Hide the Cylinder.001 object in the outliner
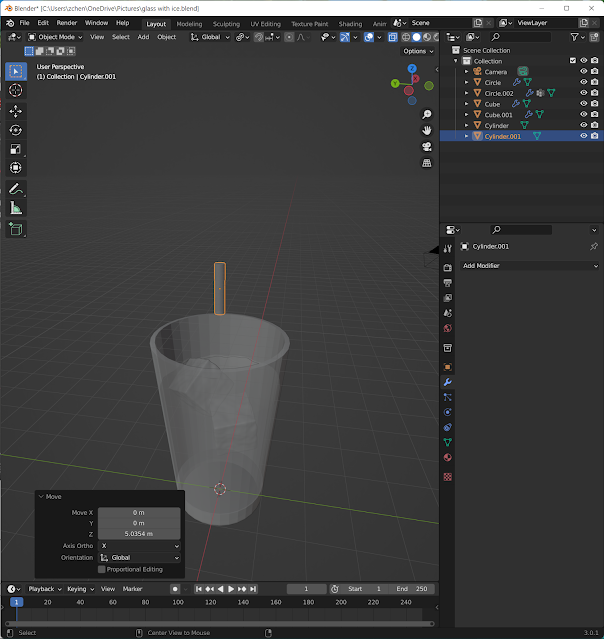604x639 pixels. coord(583,136)
